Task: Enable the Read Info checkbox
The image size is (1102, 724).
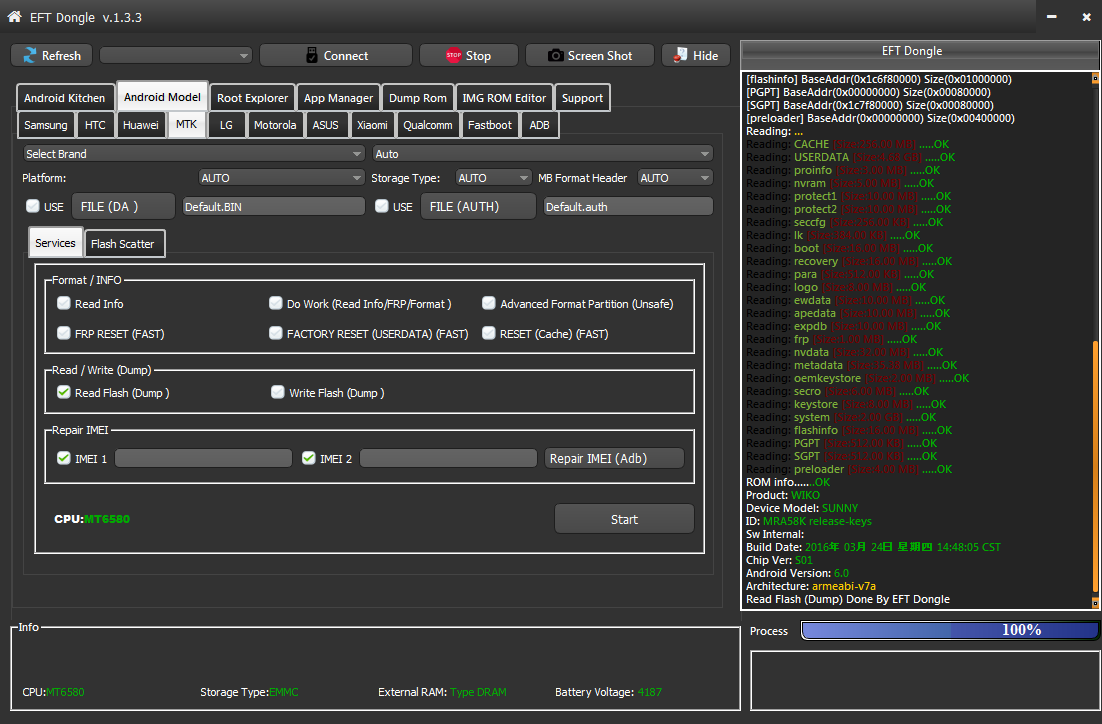Action: coord(64,303)
